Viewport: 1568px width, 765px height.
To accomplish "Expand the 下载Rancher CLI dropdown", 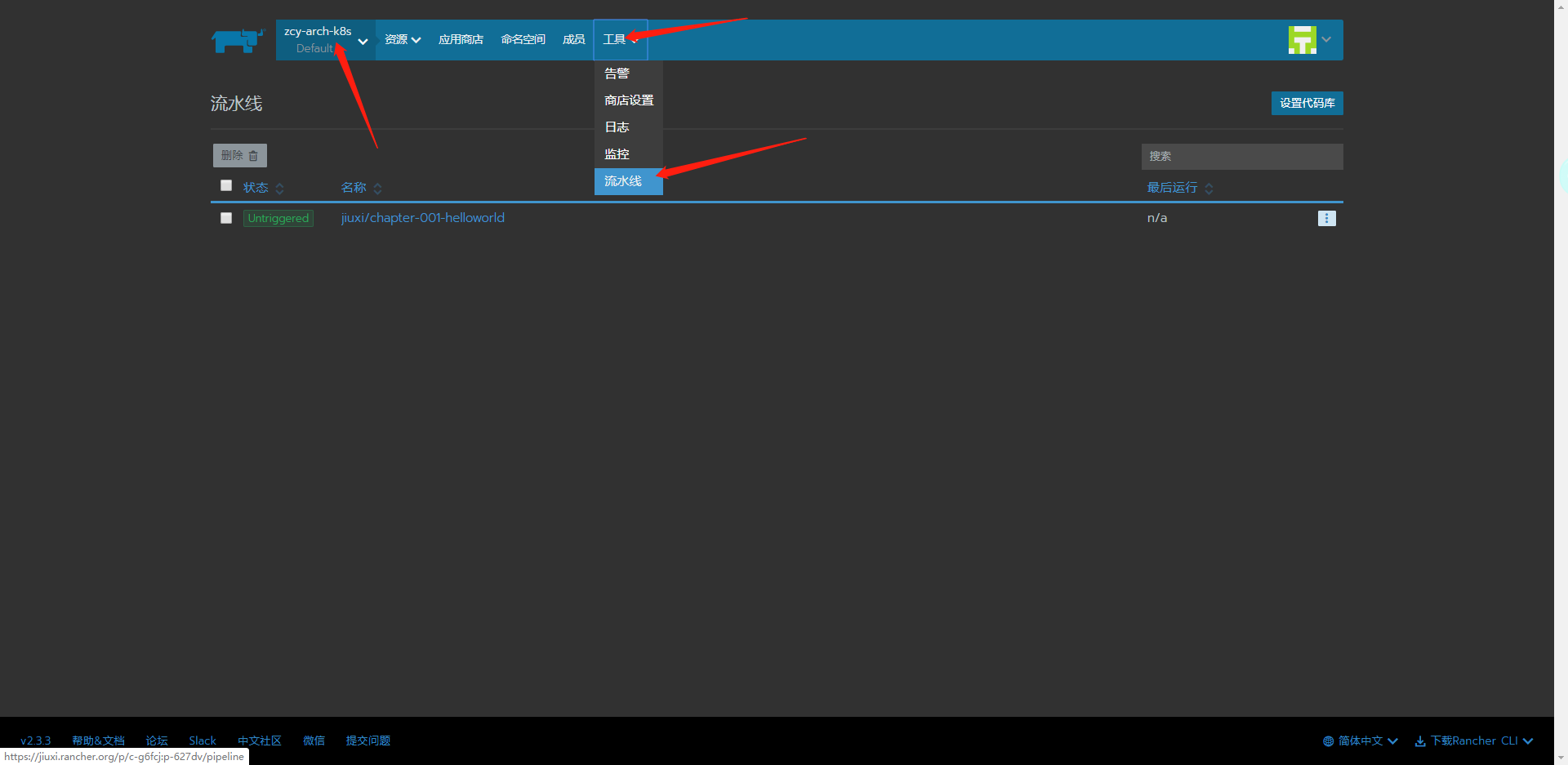I will click(1474, 741).
